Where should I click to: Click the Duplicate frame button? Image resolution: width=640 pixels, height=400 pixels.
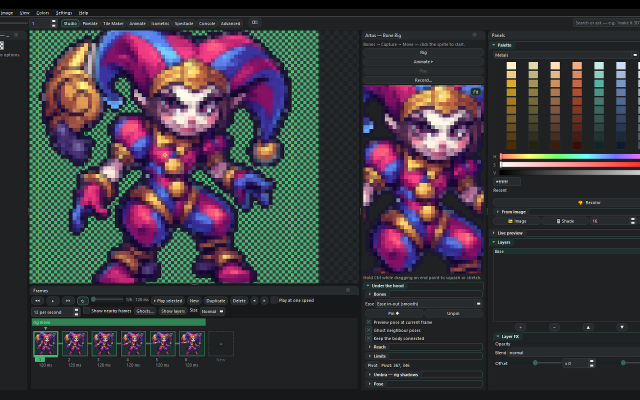[x=216, y=301]
